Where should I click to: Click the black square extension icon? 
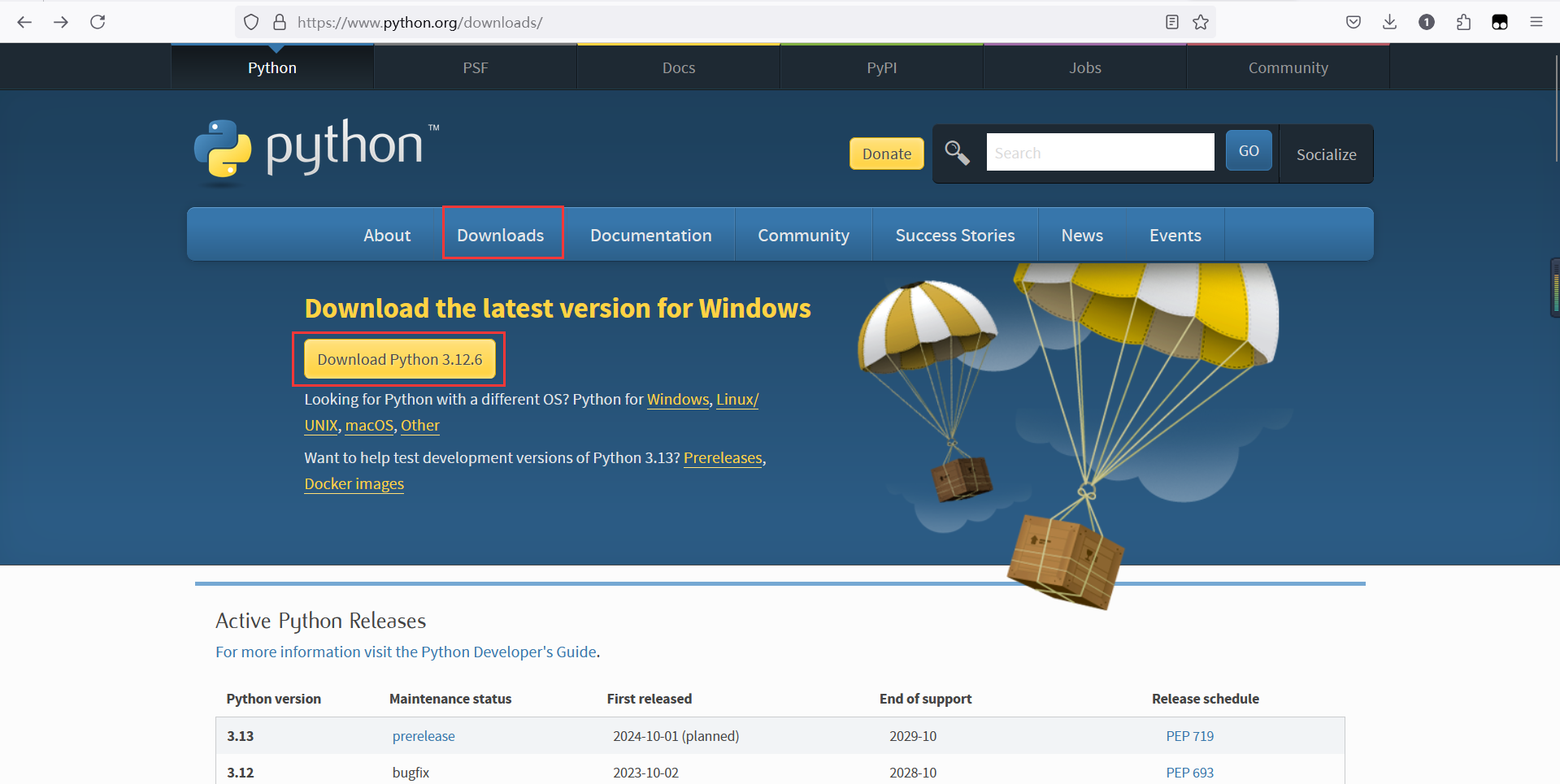(1500, 22)
